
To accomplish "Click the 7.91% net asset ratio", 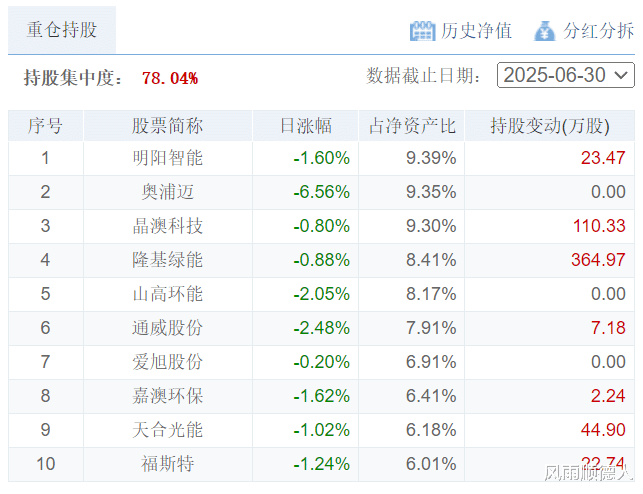I will [x=431, y=328].
